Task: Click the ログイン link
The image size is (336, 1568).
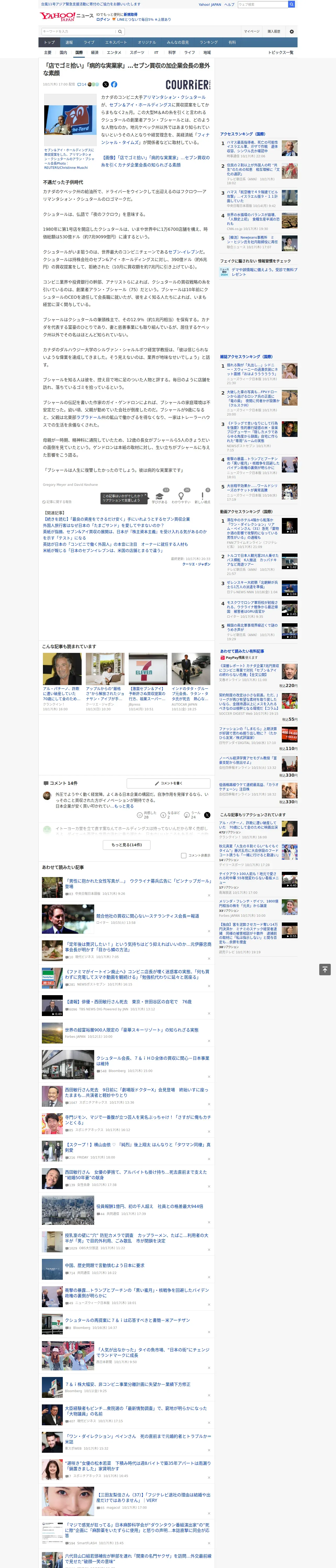Action: pyautogui.click(x=103, y=20)
